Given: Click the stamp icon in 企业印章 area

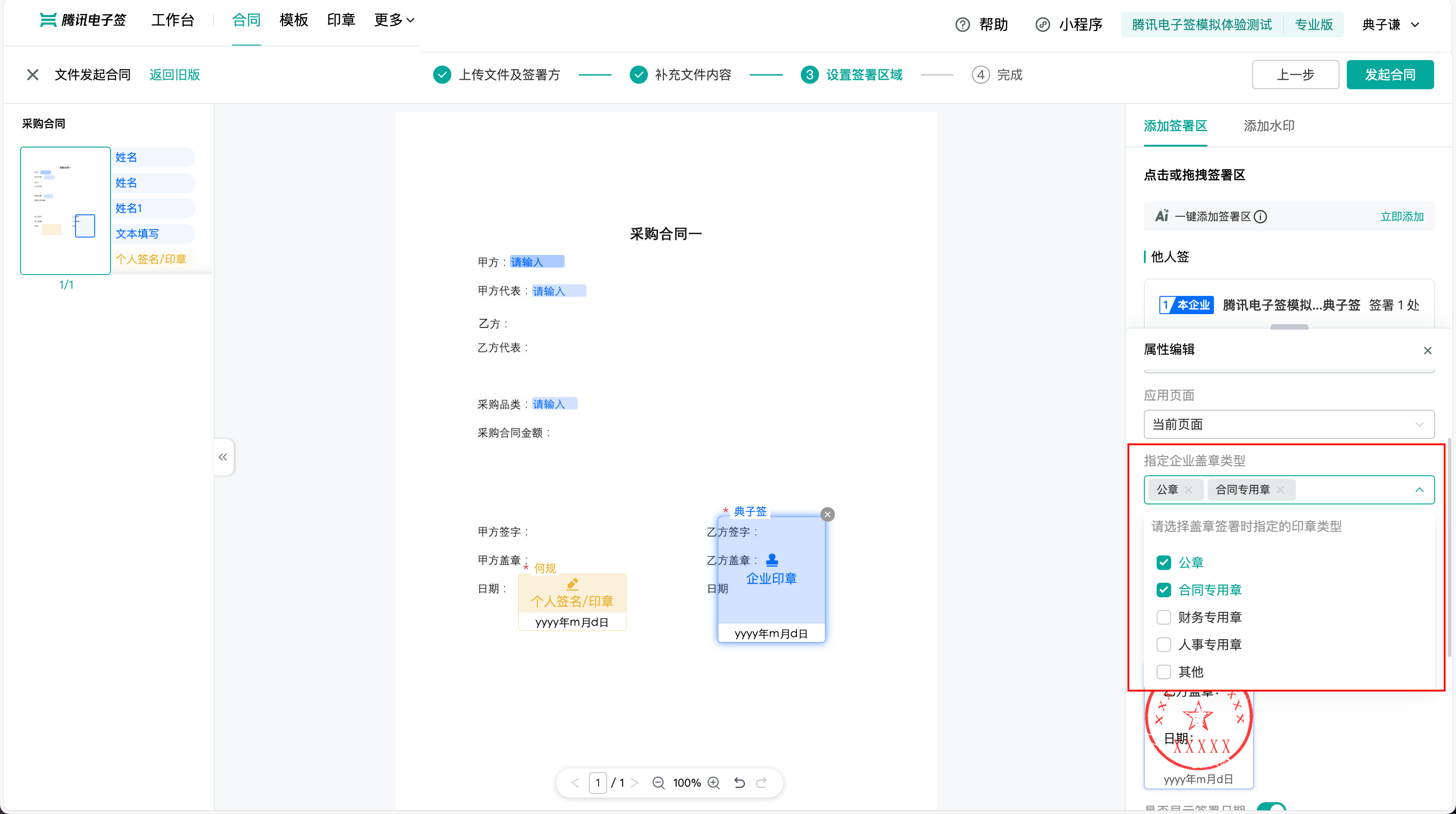Looking at the screenshot, I should tap(772, 560).
